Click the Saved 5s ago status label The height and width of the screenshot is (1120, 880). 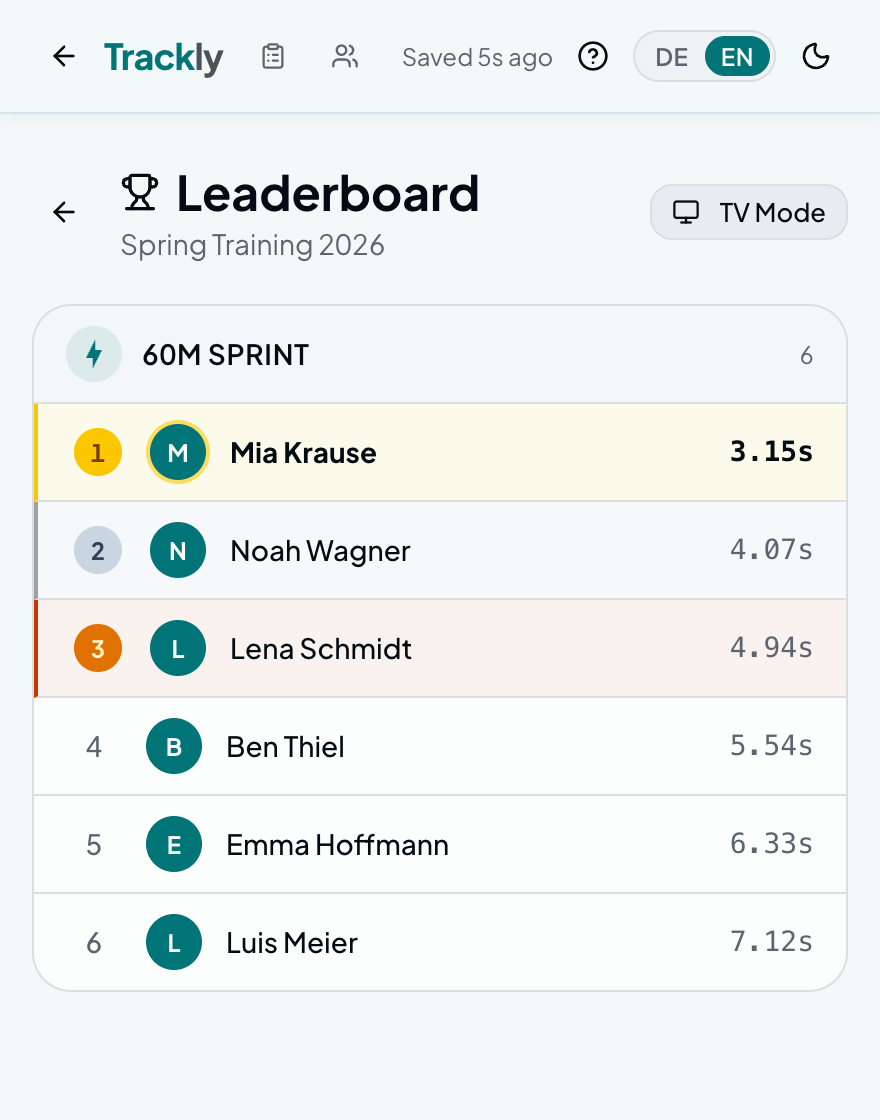tap(477, 57)
